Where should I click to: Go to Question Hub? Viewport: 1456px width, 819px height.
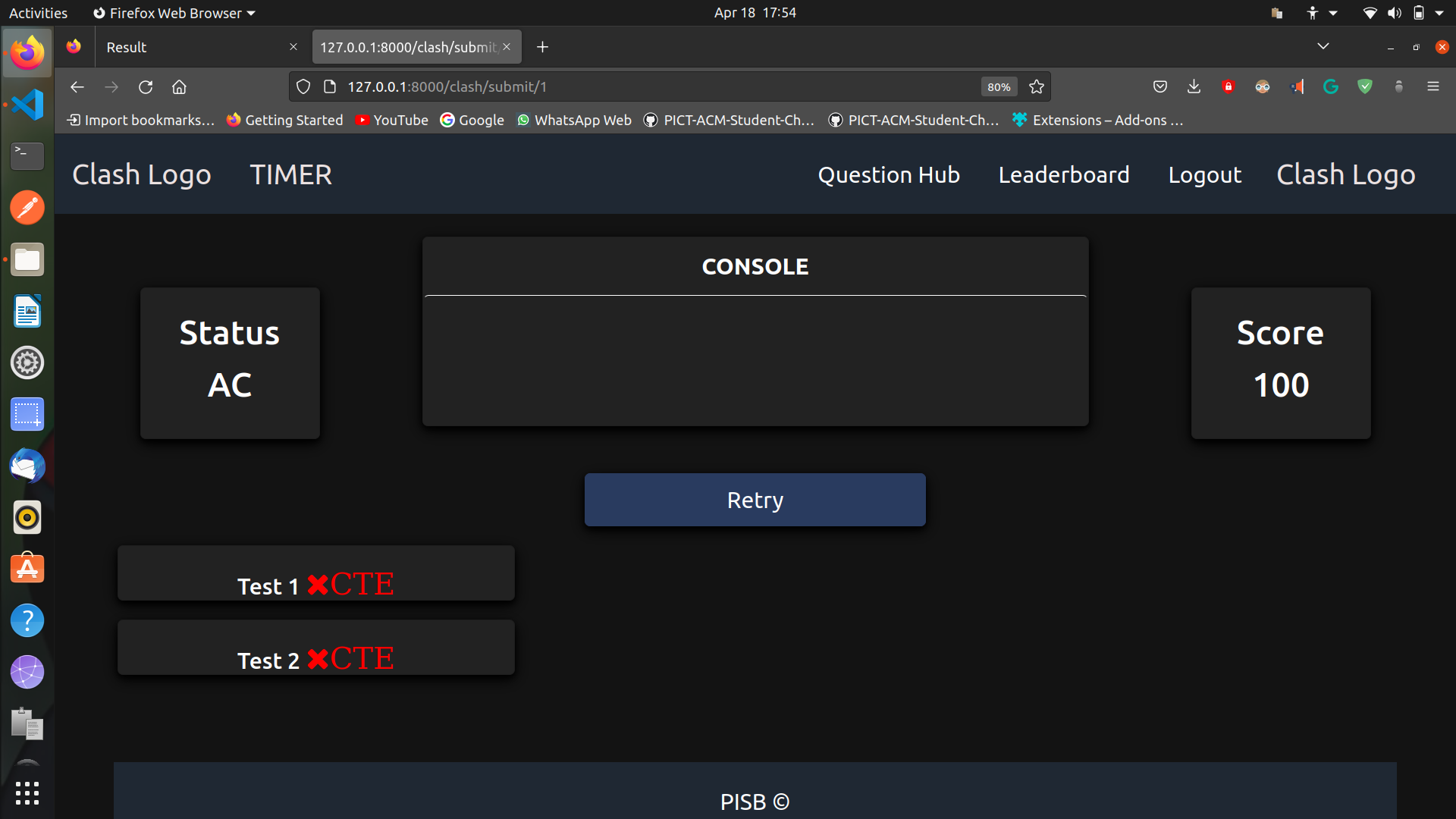pos(889,175)
